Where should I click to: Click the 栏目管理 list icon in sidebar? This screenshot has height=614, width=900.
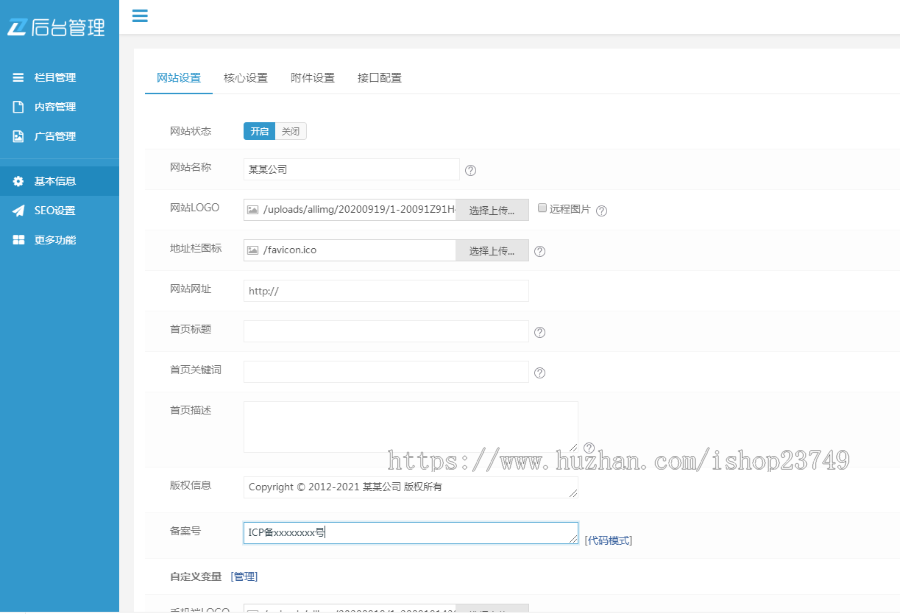point(18,77)
